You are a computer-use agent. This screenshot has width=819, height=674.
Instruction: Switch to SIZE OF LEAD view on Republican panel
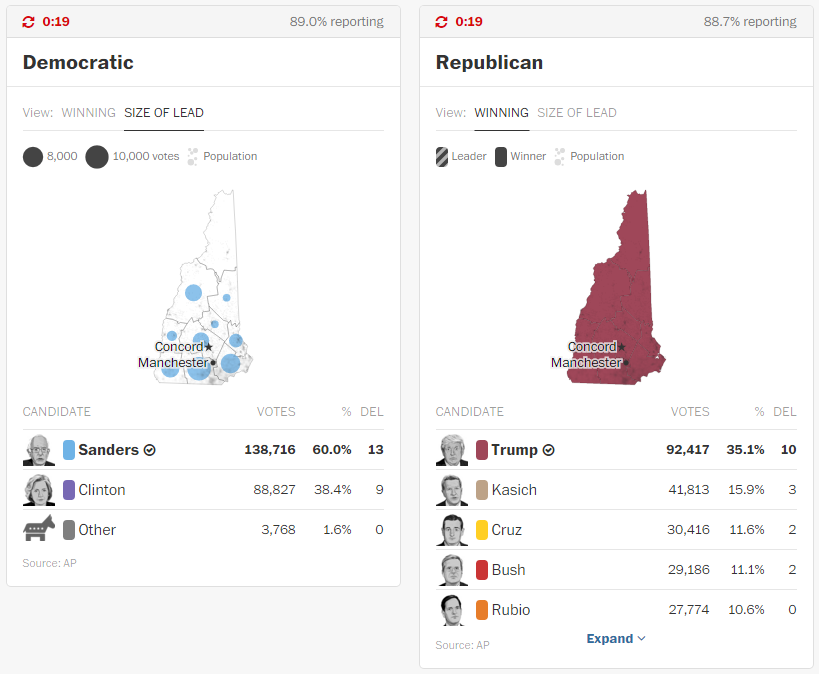(576, 113)
